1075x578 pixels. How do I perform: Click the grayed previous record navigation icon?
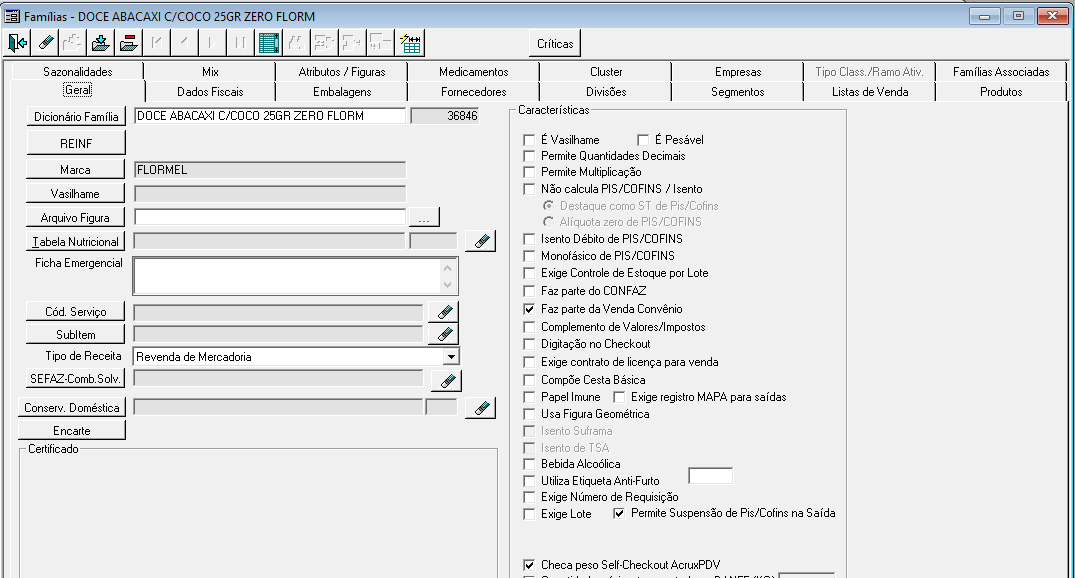click(184, 43)
